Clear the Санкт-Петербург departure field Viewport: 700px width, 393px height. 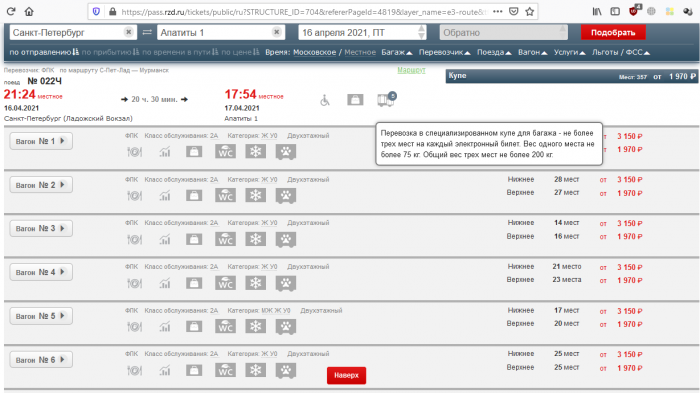tap(129, 32)
